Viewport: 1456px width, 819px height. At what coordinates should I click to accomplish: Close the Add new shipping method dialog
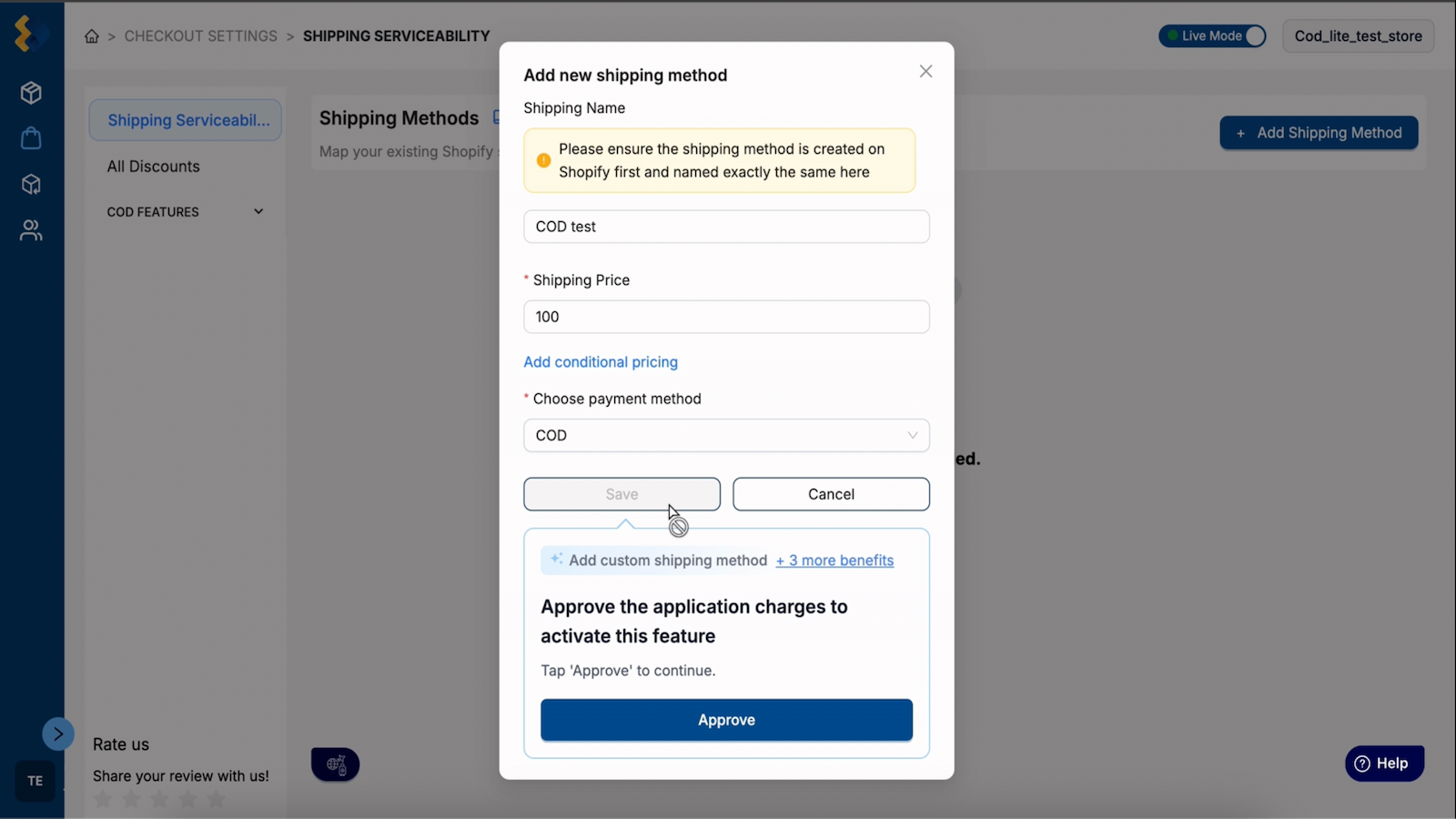pyautogui.click(x=925, y=71)
